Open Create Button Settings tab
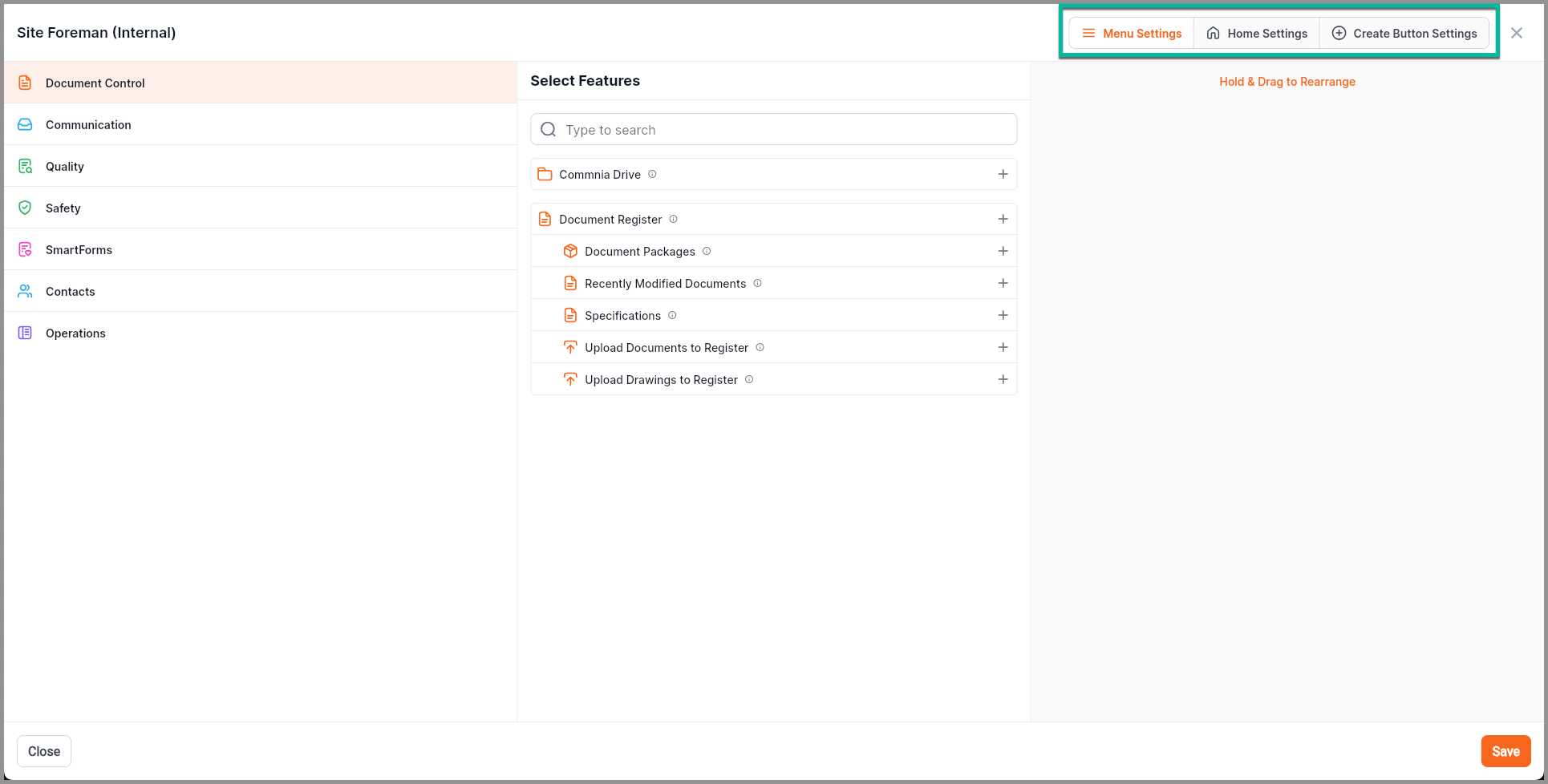The height and width of the screenshot is (784, 1548). pos(1404,34)
